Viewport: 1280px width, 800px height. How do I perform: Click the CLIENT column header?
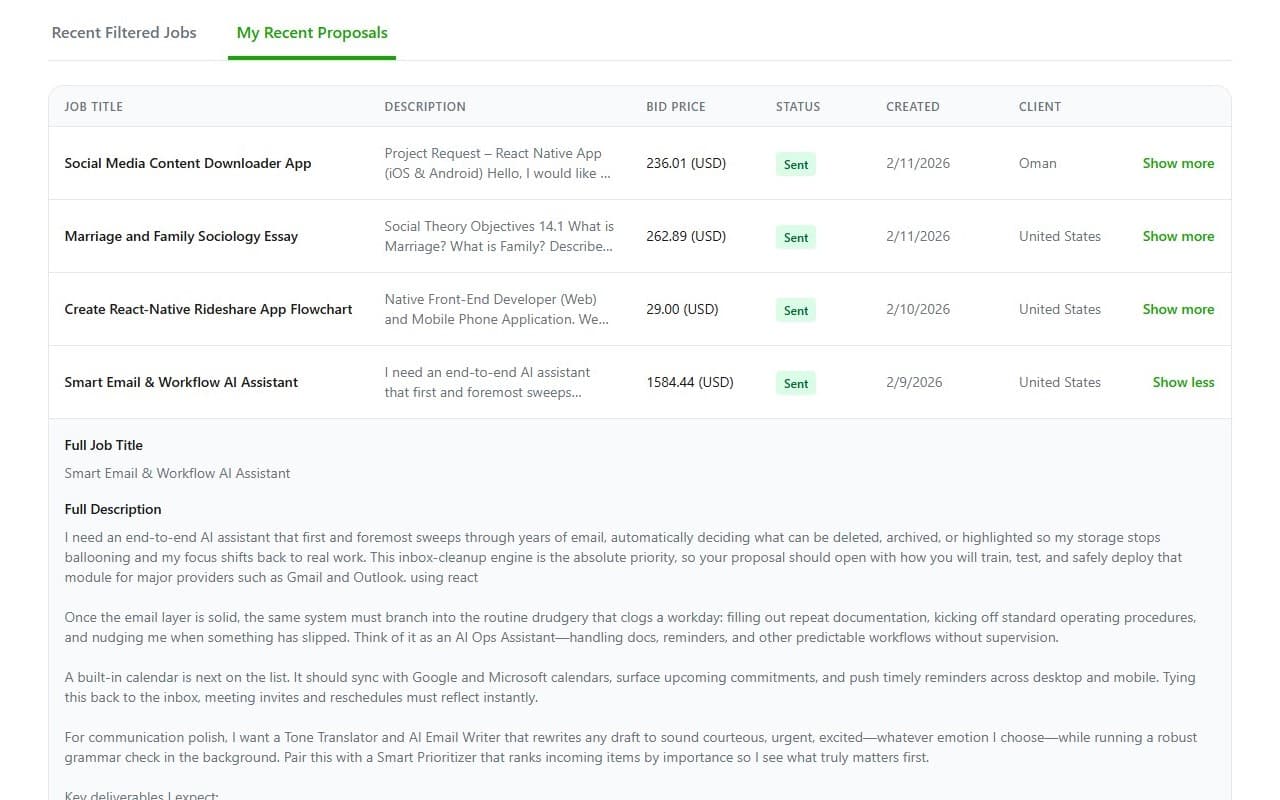1040,106
